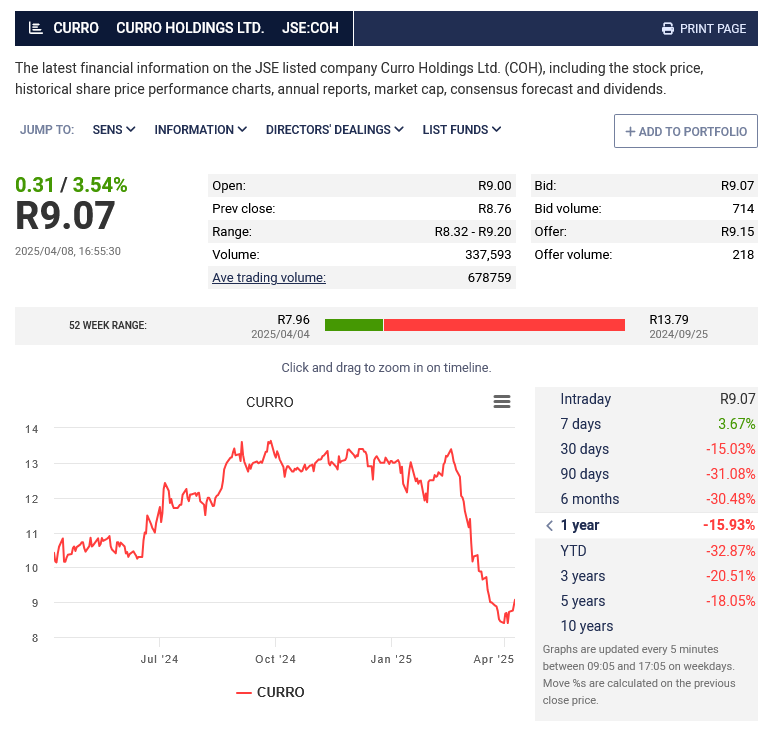Open the chart hamburger context menu
Viewport: 769px width, 734px height.
coord(502,402)
